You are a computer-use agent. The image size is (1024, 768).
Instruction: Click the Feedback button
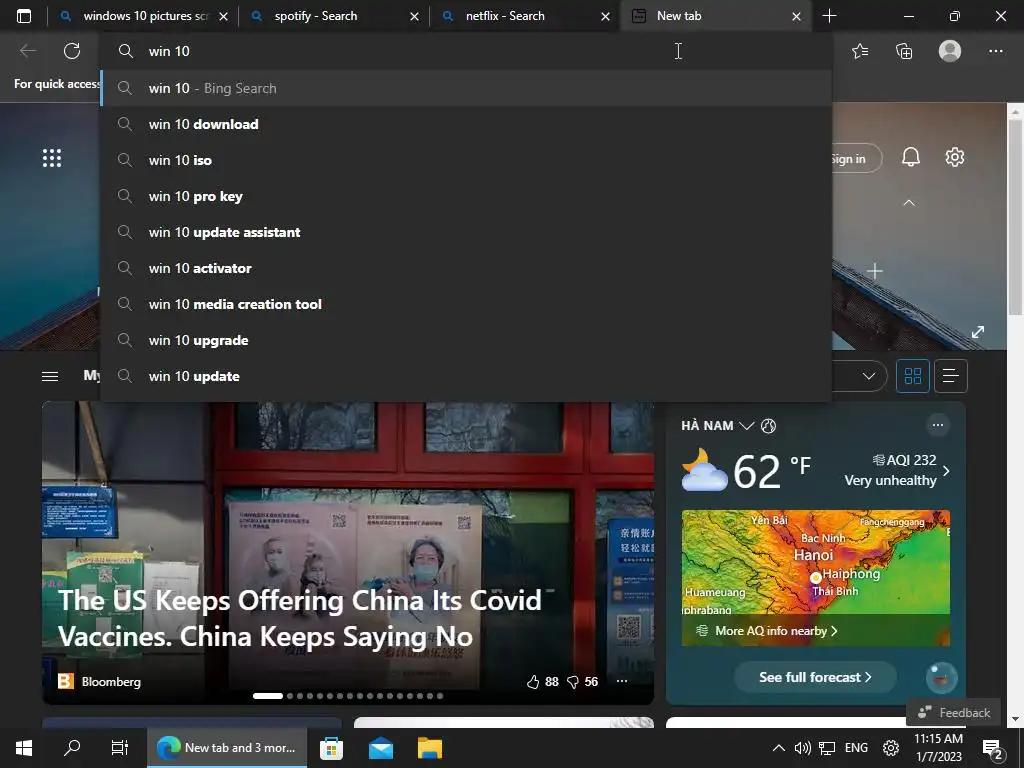[953, 712]
